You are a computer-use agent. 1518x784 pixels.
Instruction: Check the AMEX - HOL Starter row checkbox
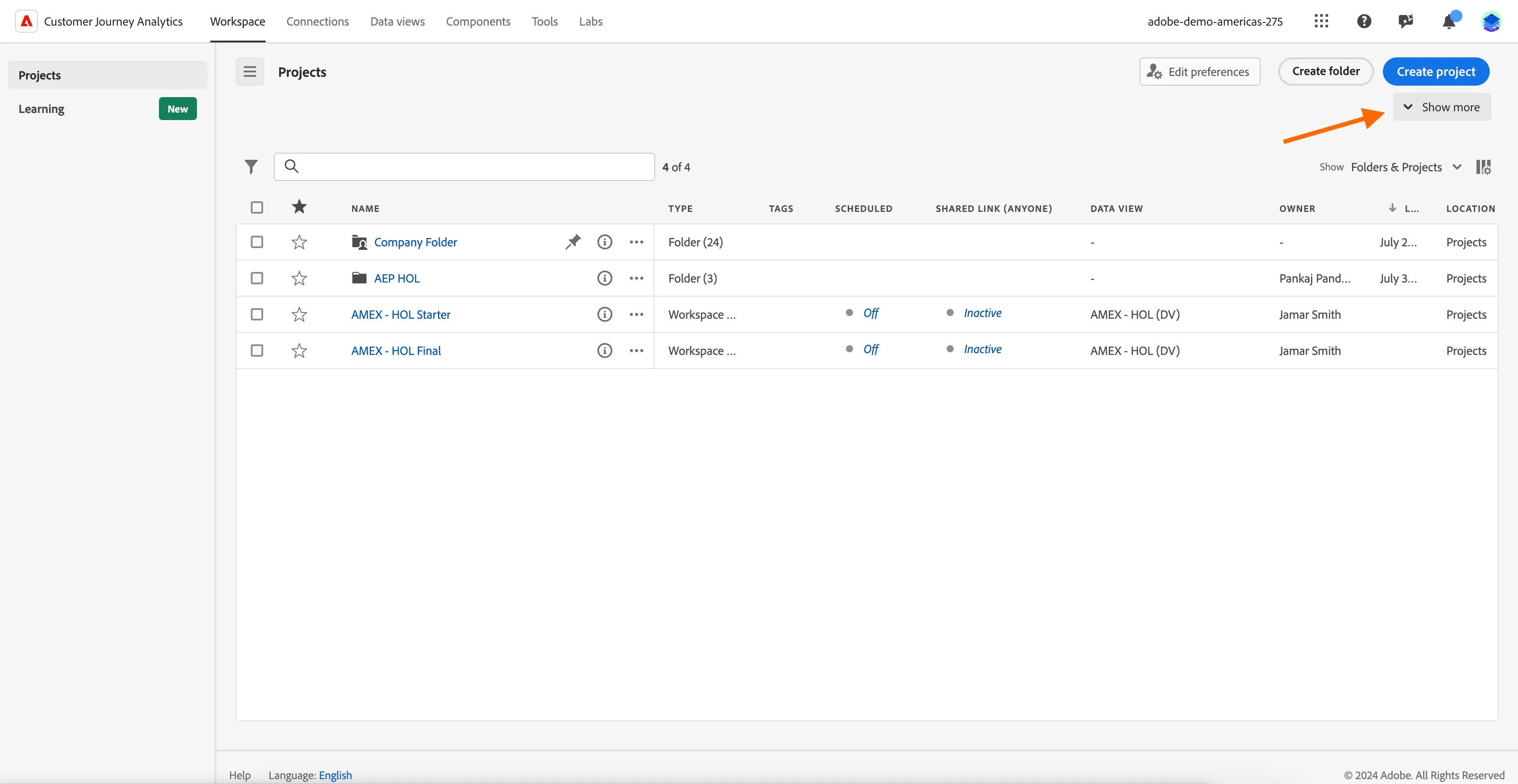coord(257,315)
